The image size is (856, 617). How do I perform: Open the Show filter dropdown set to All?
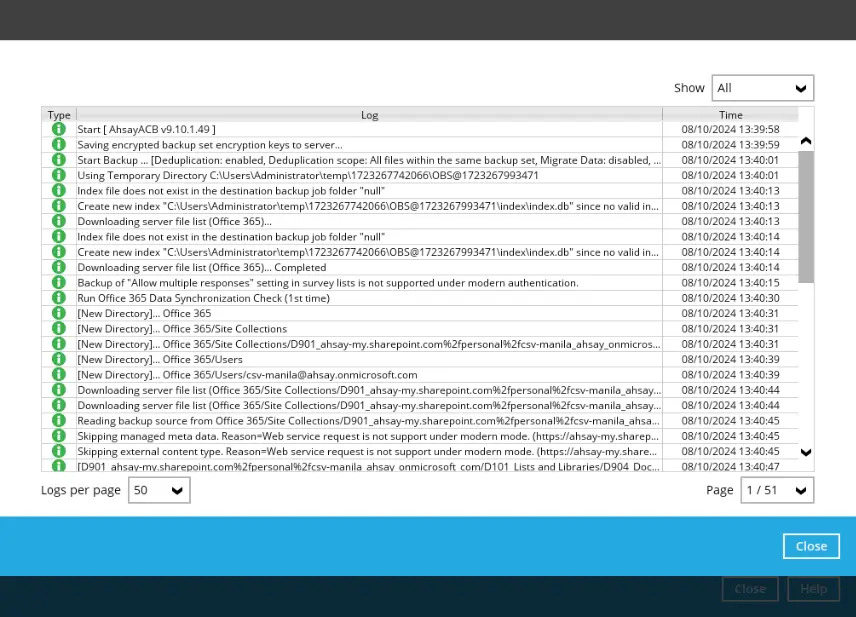[x=762, y=88]
